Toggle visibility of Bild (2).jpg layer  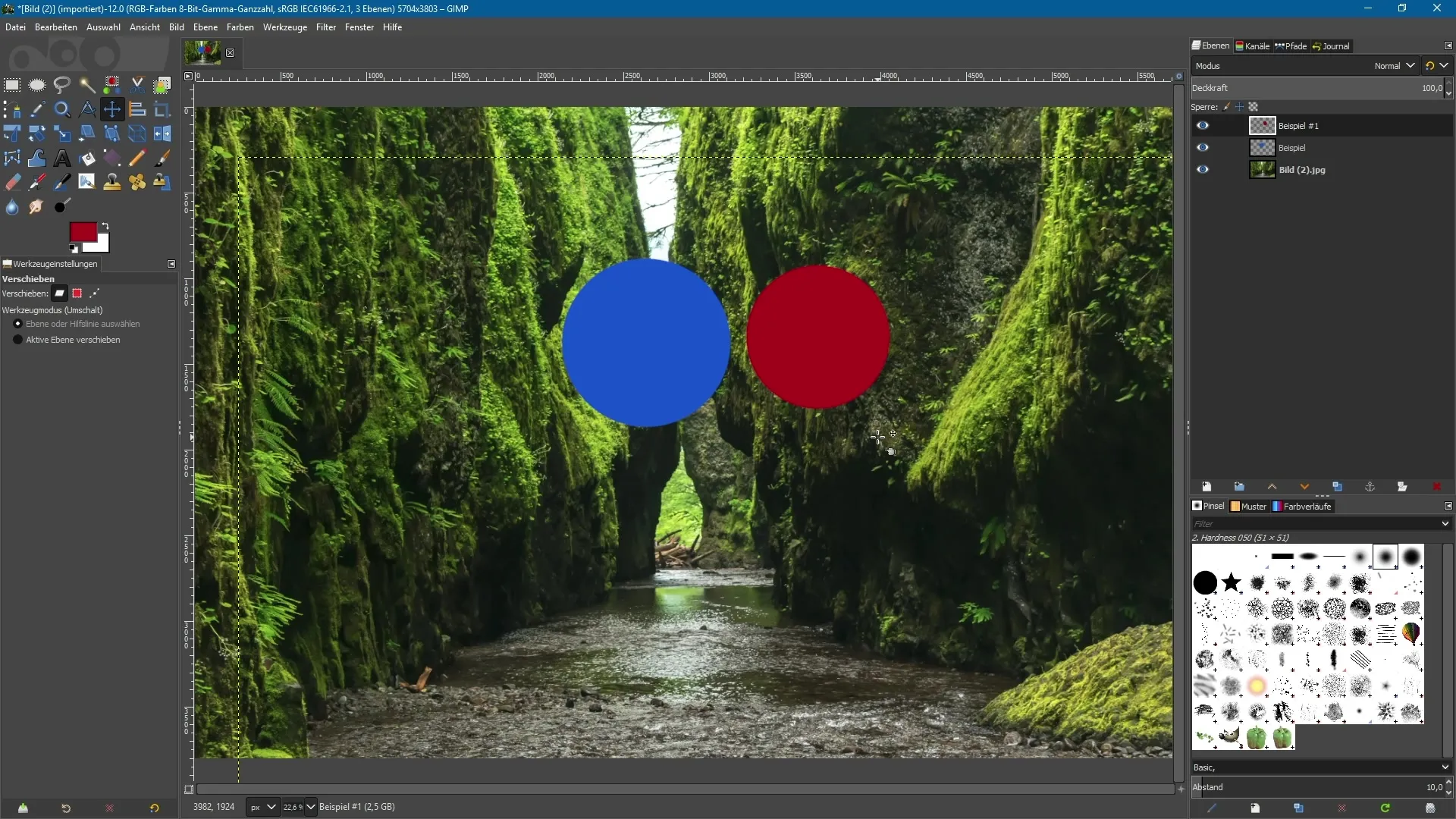[1203, 170]
